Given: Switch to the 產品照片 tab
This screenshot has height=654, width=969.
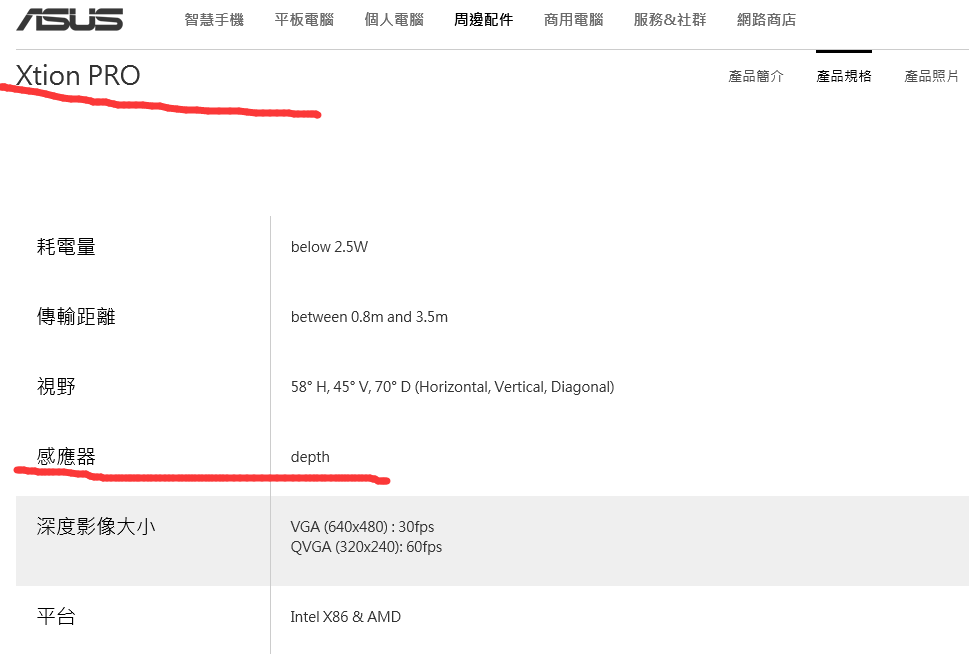Looking at the screenshot, I should coord(931,76).
